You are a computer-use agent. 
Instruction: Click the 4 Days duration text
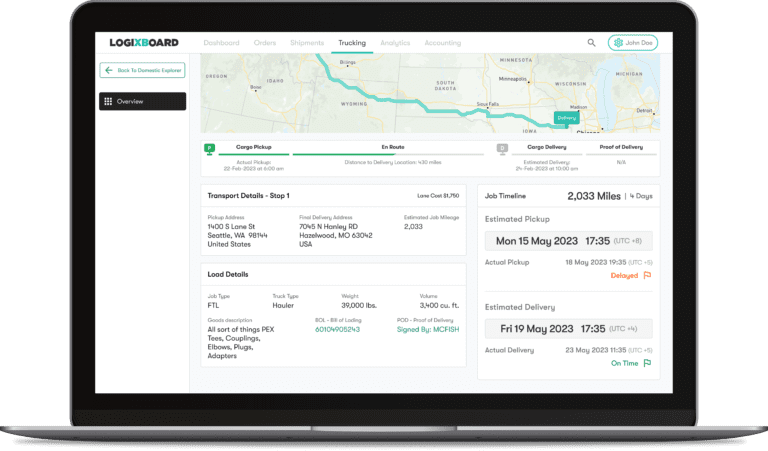pos(641,196)
